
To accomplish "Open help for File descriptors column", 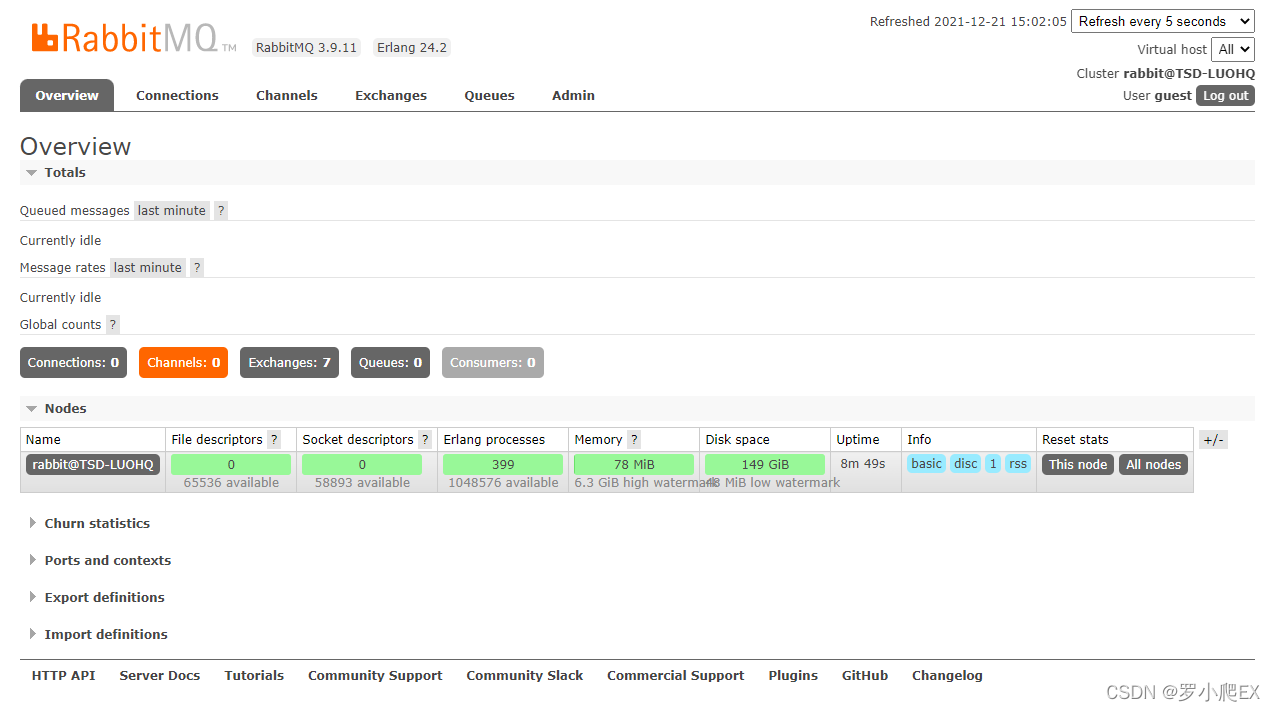I will (x=274, y=439).
